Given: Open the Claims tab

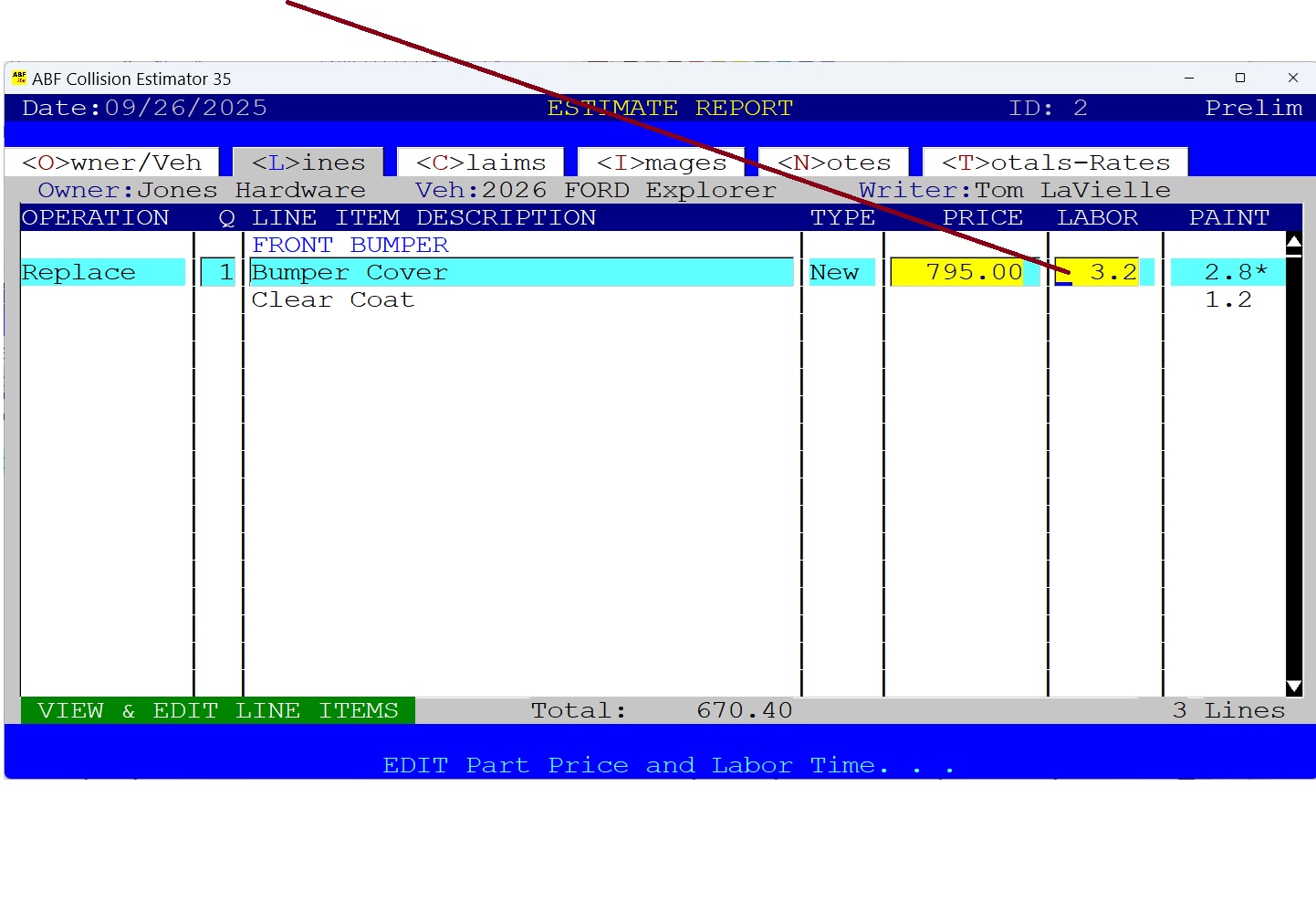Looking at the screenshot, I should pos(480,162).
